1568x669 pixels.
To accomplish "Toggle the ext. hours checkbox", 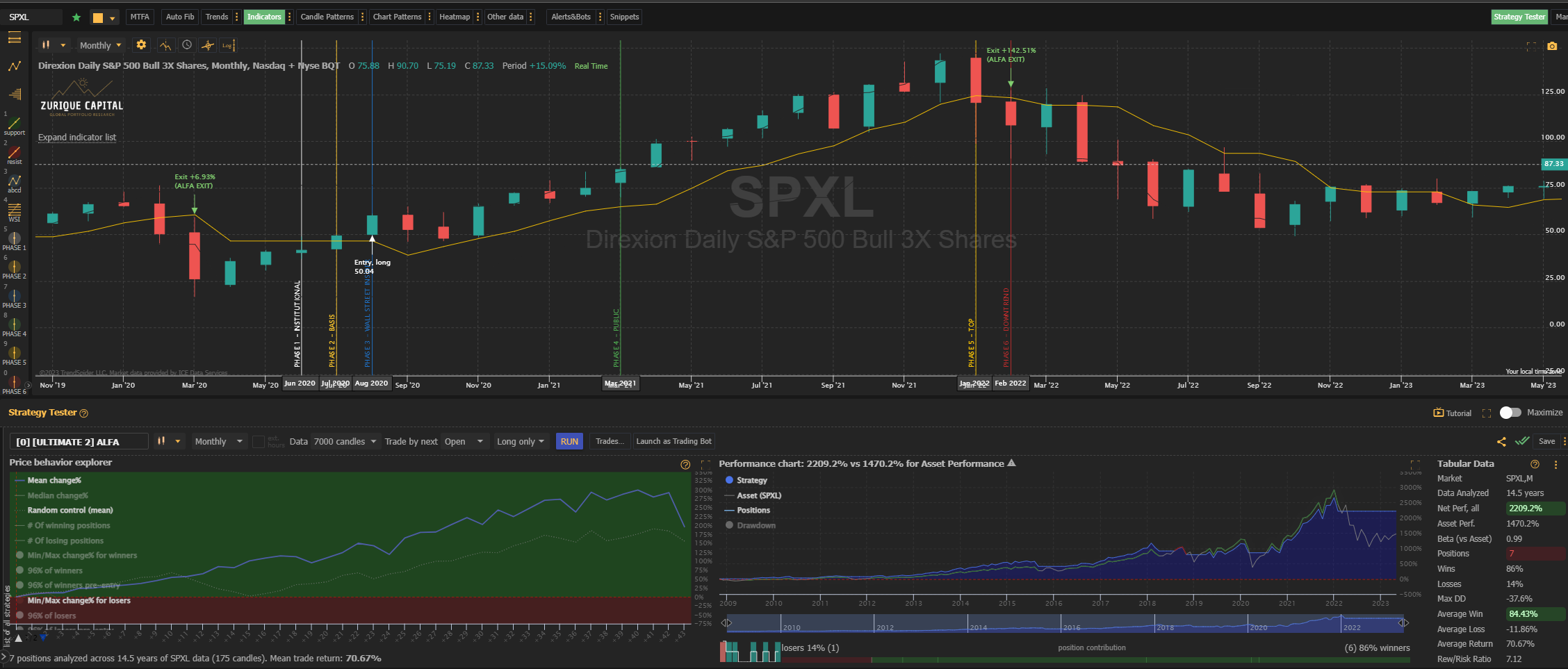I will [259, 442].
